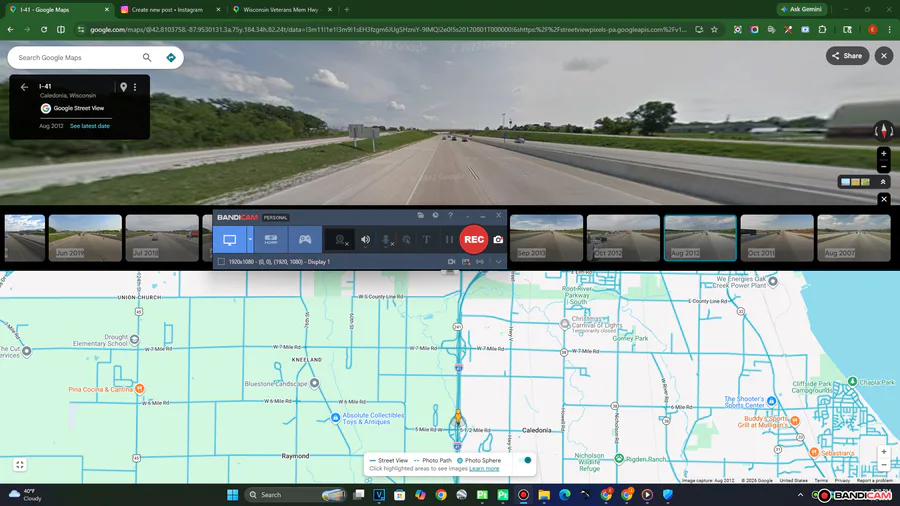900x506 pixels.
Task: Click the Street View Share button
Action: tap(847, 56)
